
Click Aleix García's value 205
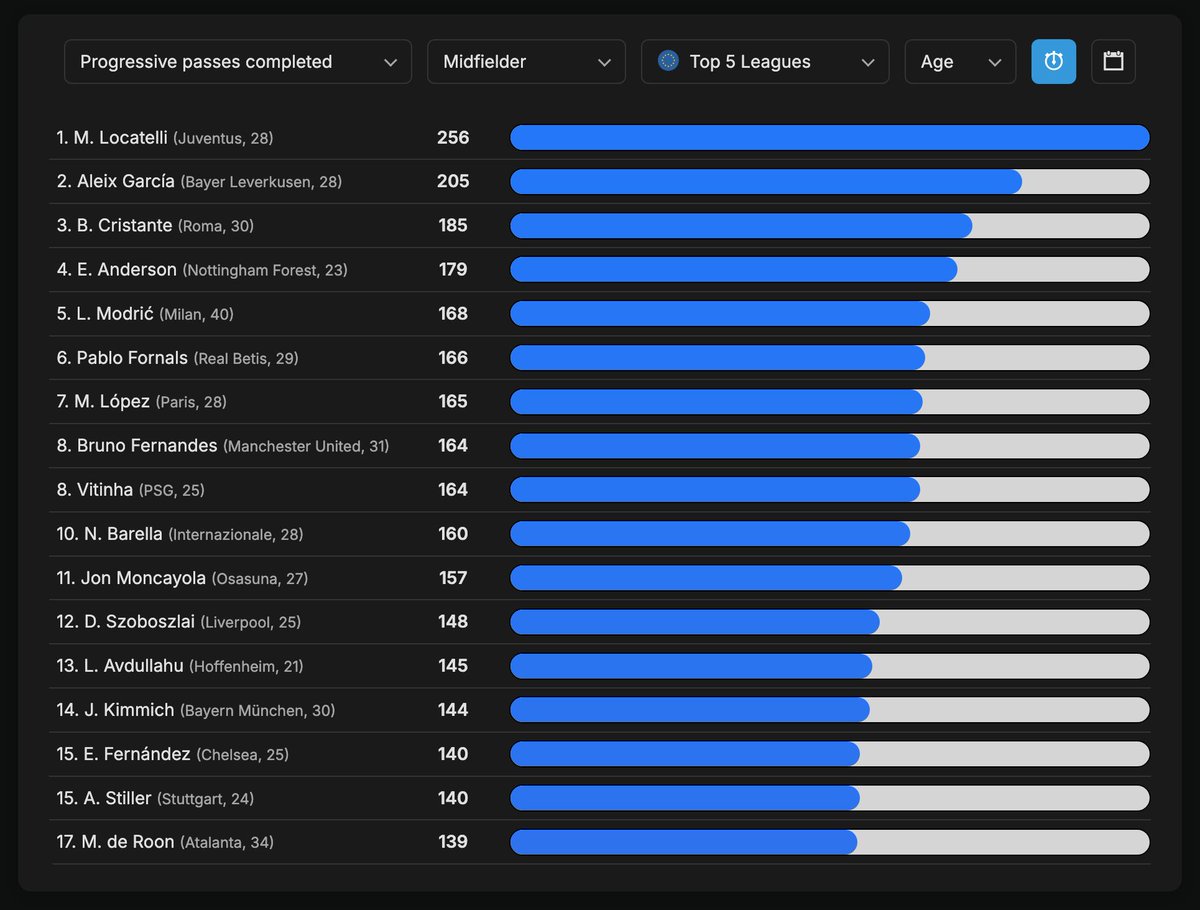click(453, 182)
